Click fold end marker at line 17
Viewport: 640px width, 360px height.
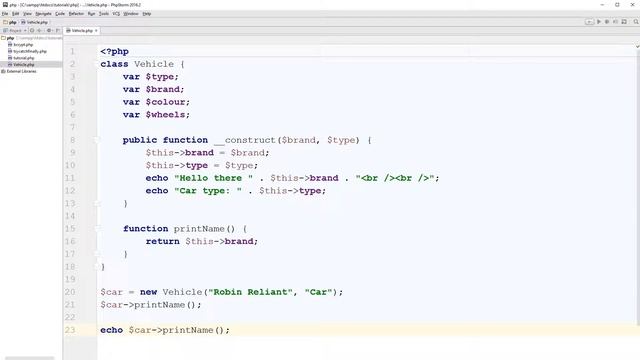click(97, 253)
